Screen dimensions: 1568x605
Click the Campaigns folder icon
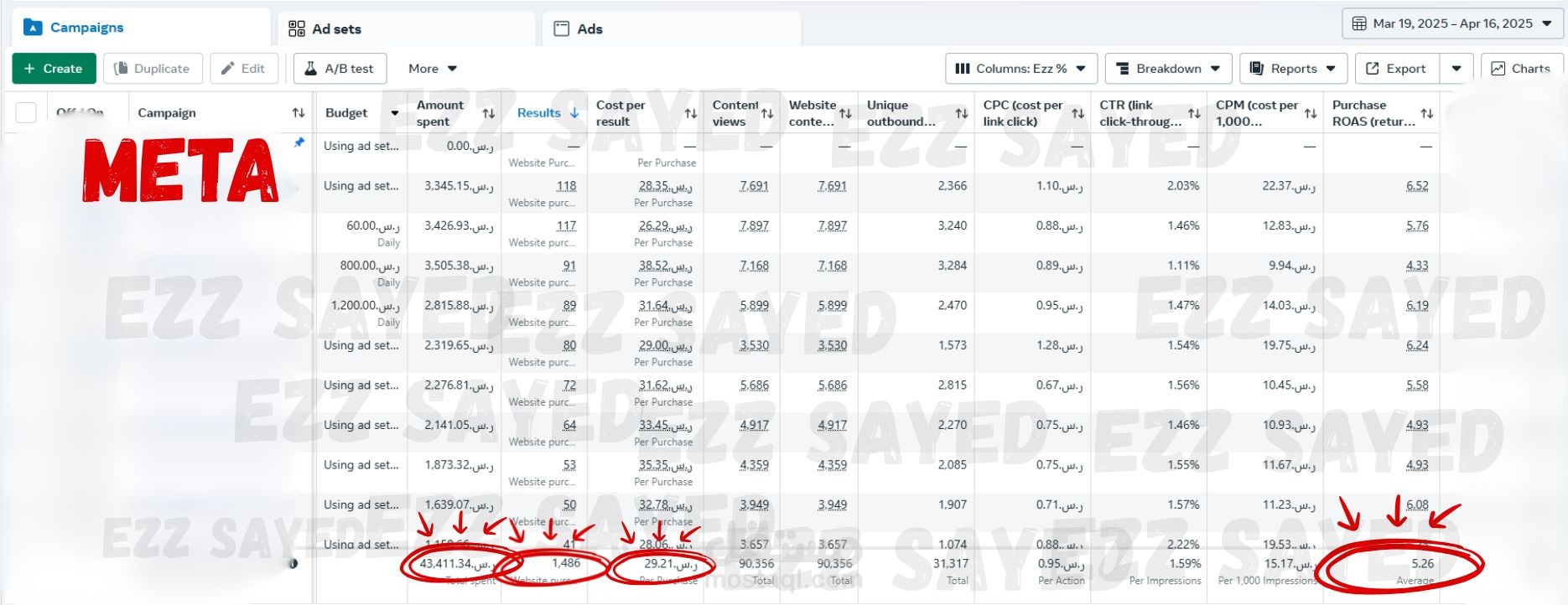[x=33, y=28]
